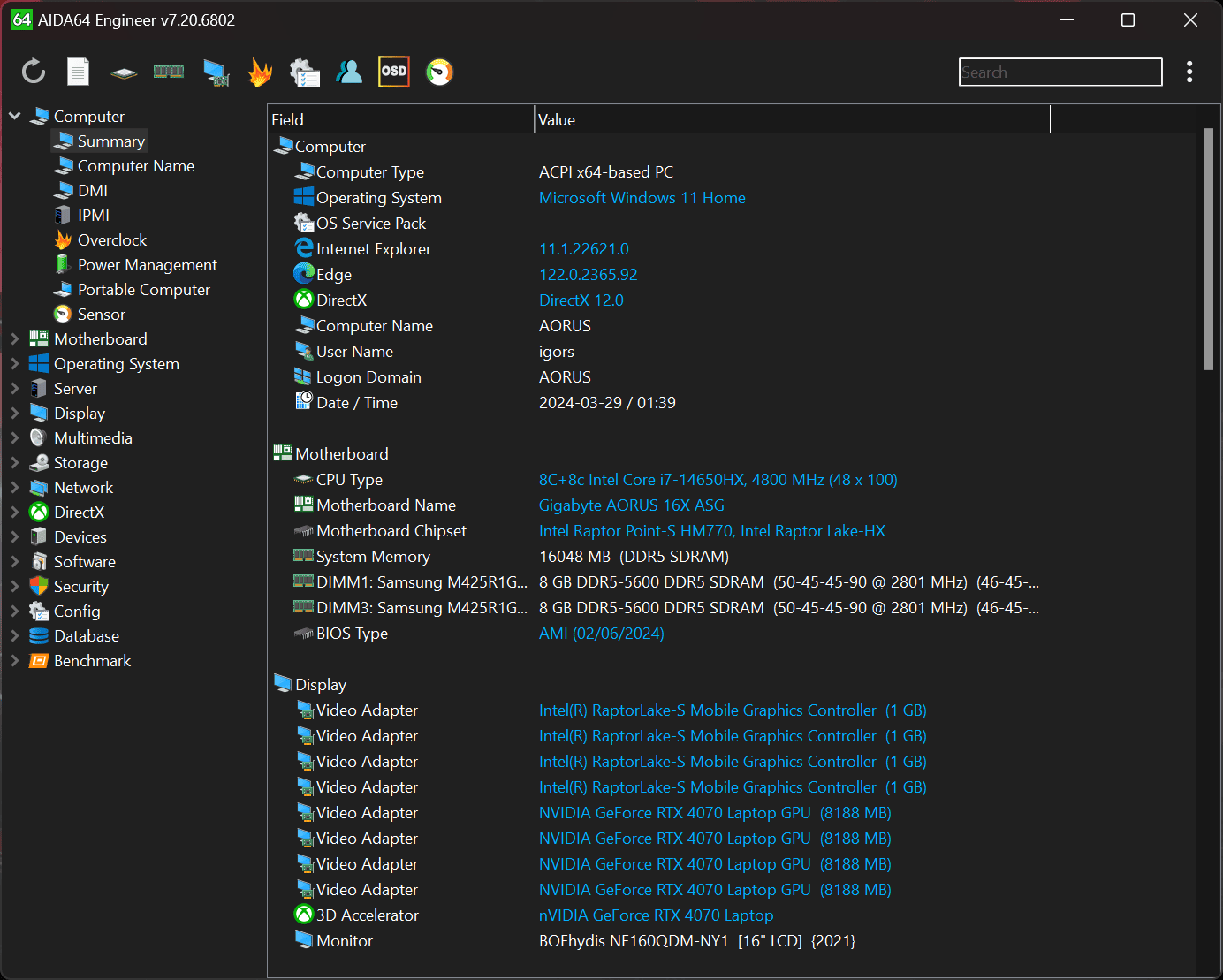Open the network audit monitor toolbar icon

point(216,72)
